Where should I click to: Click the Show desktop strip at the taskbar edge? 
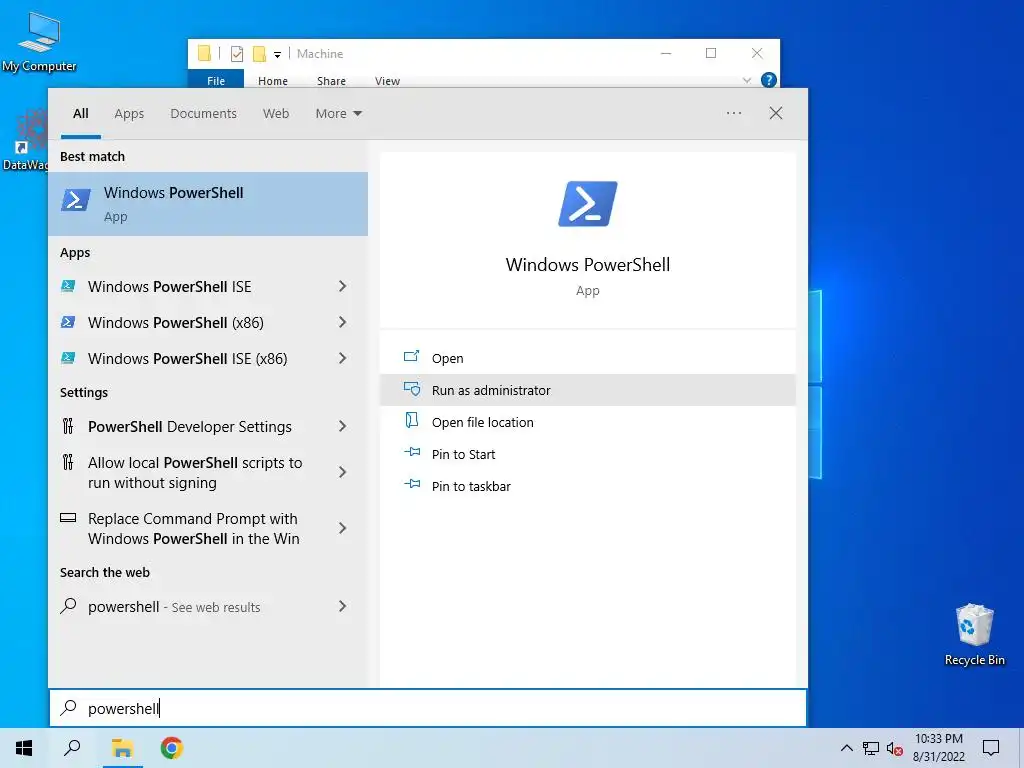click(x=1021, y=748)
